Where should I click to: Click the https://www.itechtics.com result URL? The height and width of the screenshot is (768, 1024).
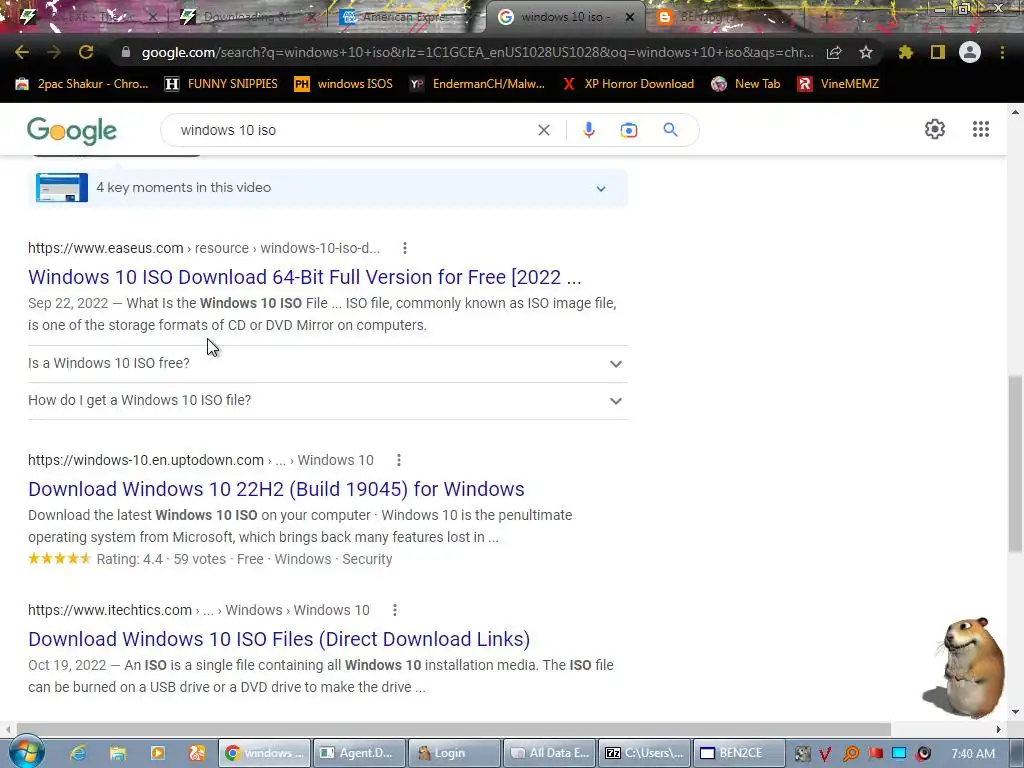pyautogui.click(x=110, y=610)
